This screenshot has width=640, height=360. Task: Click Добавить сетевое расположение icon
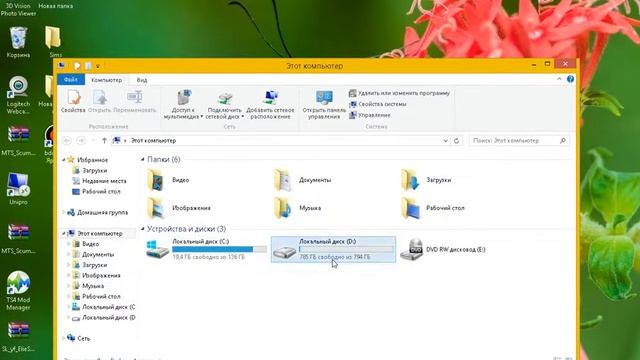270,97
